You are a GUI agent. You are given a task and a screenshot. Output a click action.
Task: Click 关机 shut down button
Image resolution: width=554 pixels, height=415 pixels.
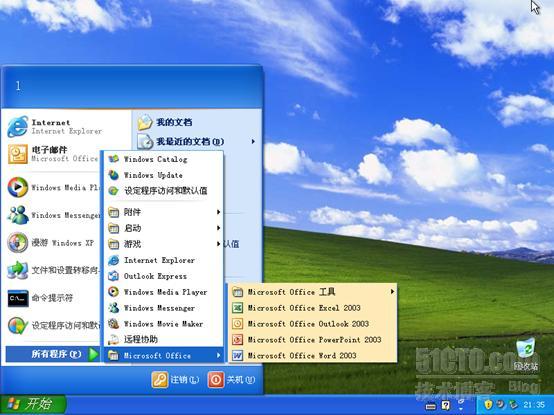tap(231, 380)
